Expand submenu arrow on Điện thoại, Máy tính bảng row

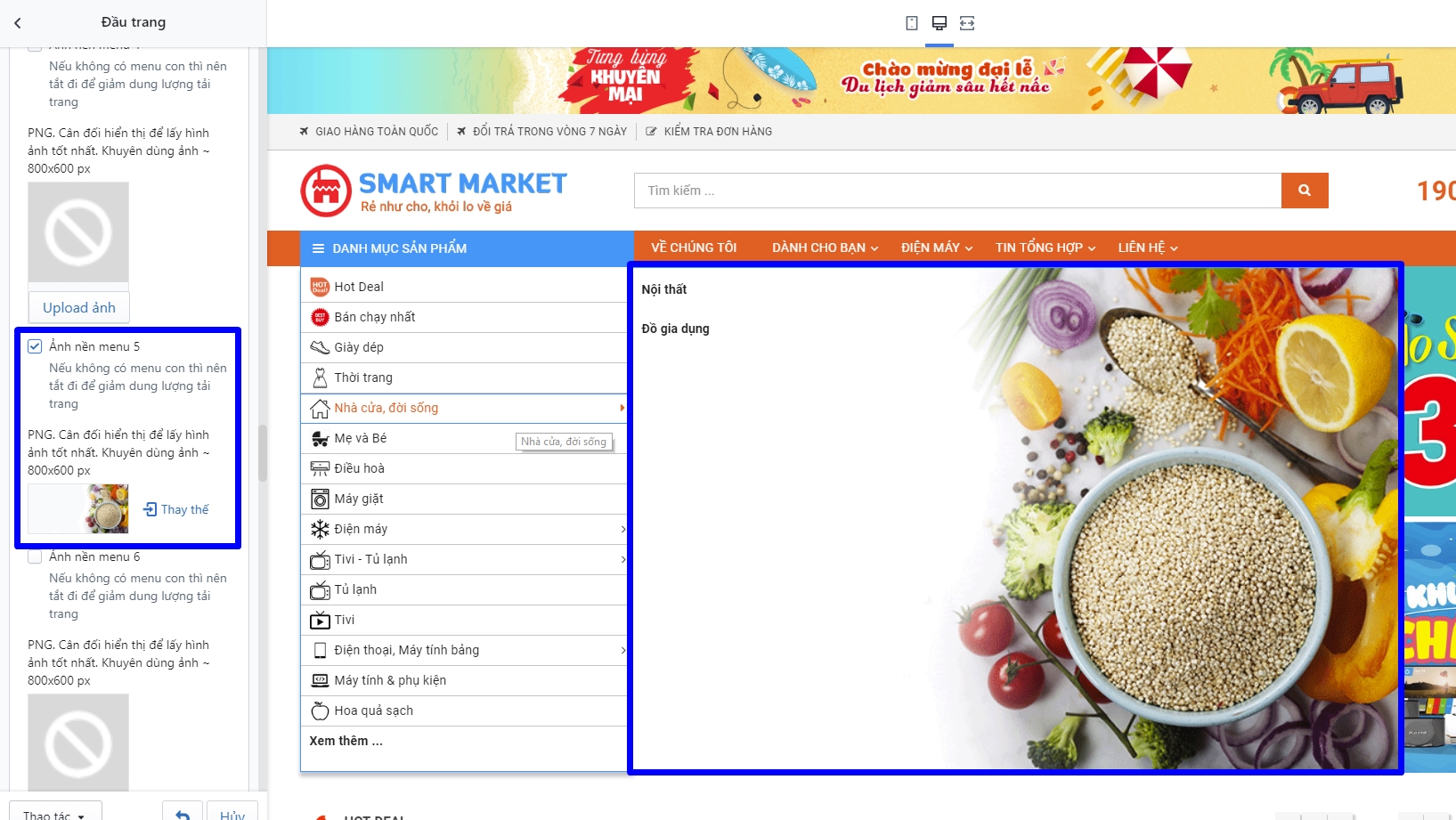tap(622, 650)
